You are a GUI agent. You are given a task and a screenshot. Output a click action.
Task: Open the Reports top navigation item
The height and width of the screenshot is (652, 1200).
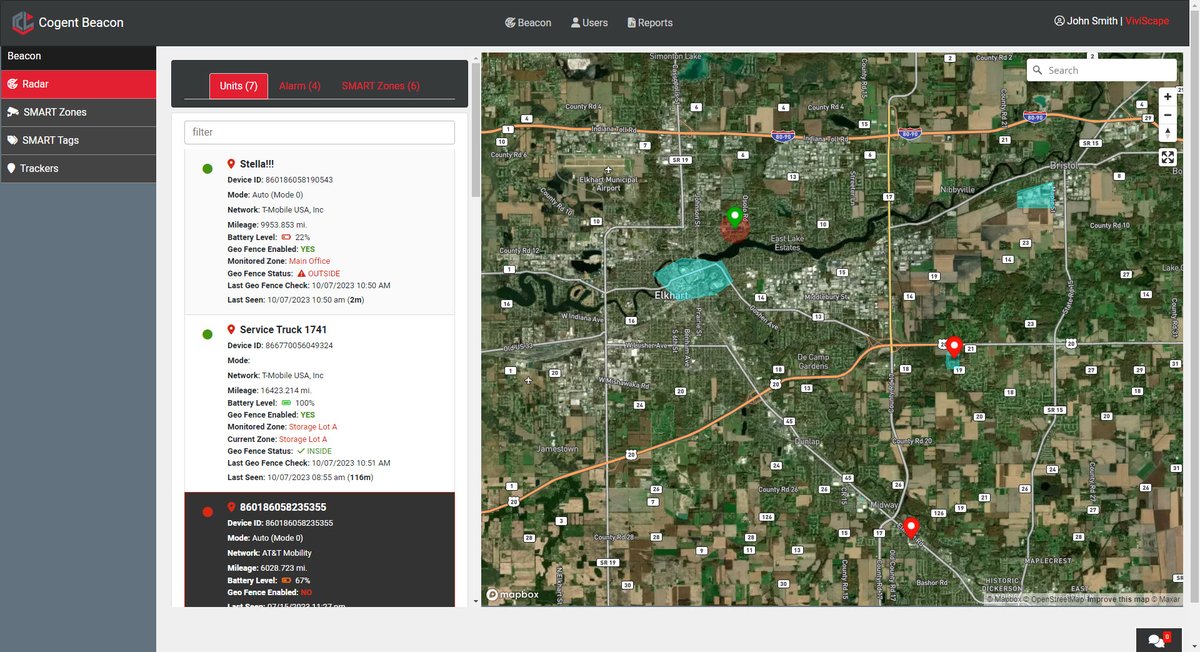(649, 22)
